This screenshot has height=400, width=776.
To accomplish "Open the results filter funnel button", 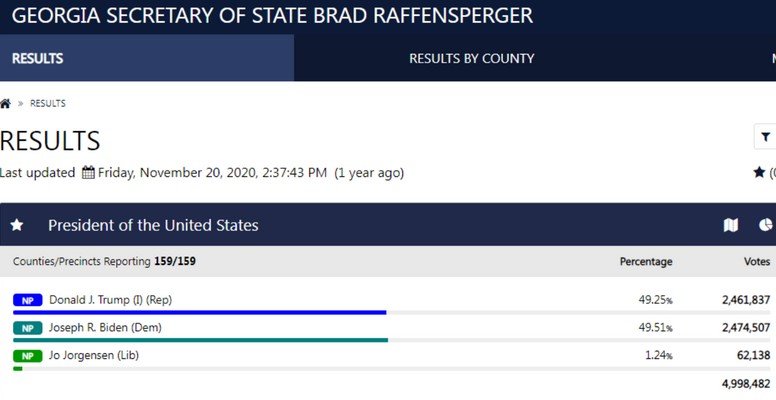I will [766, 137].
